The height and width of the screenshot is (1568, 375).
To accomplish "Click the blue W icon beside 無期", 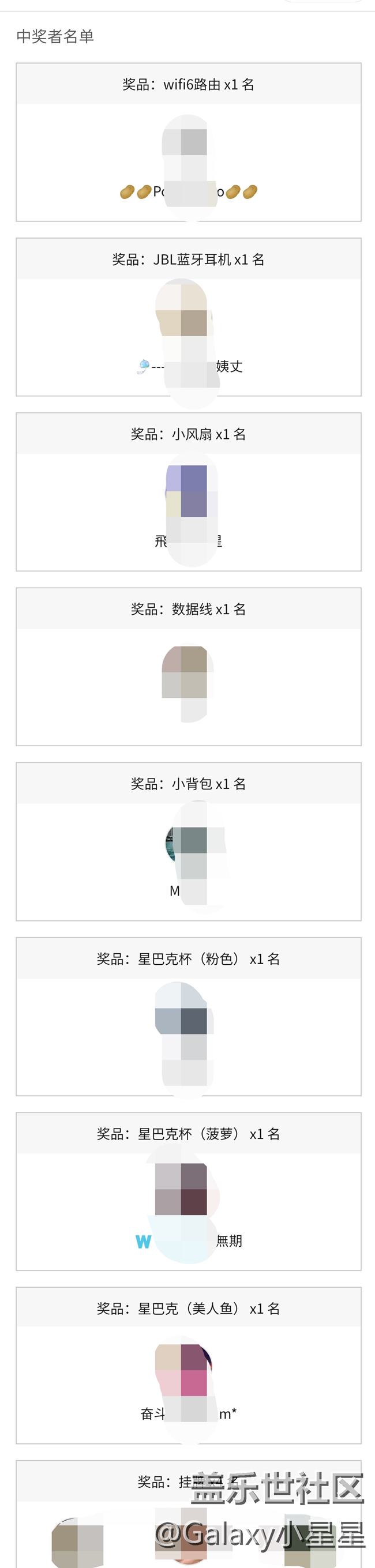I will [143, 1241].
